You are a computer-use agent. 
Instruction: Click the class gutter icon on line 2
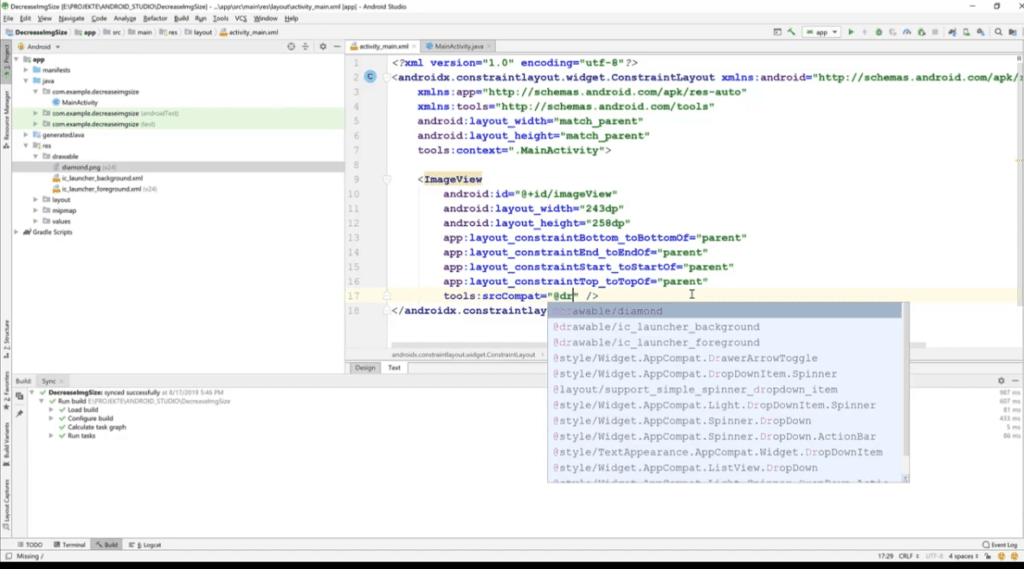(370, 77)
